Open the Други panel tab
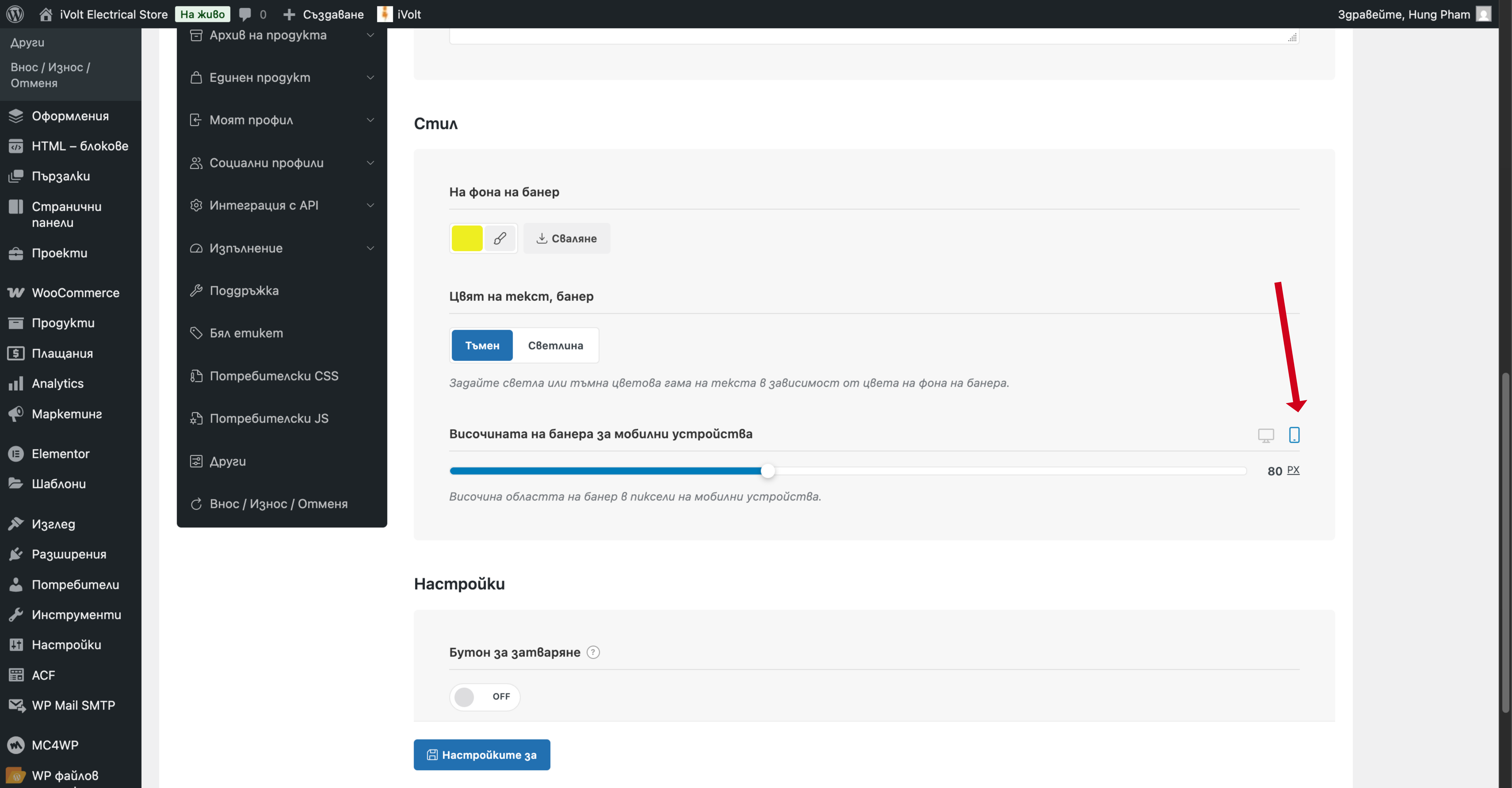Image resolution: width=1512 pixels, height=788 pixels. [282, 461]
